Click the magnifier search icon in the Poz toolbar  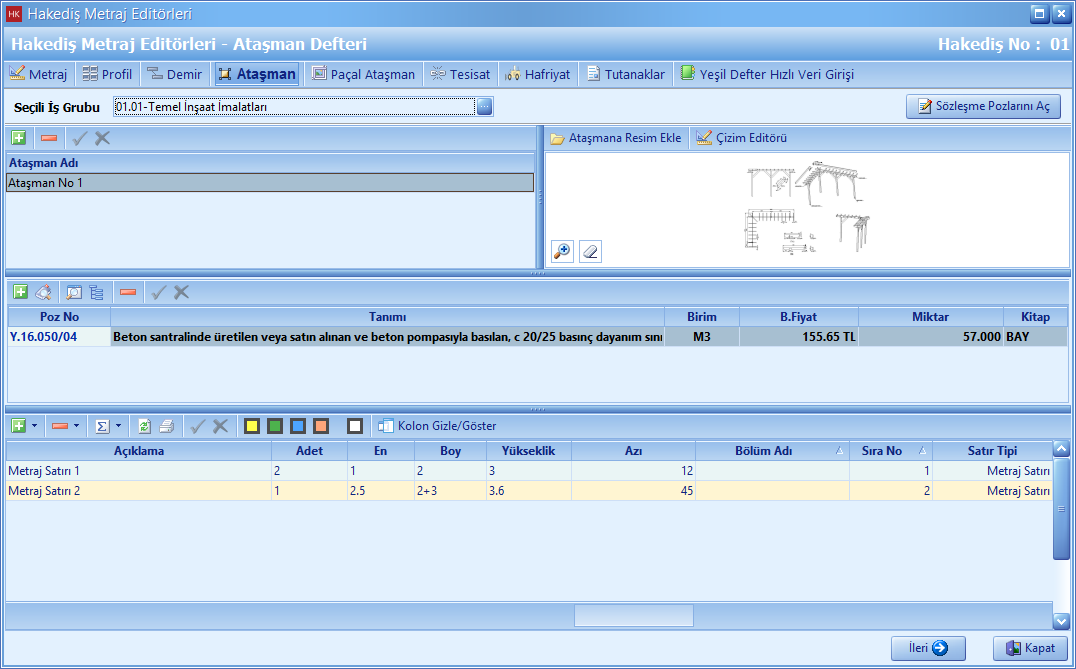tap(74, 292)
